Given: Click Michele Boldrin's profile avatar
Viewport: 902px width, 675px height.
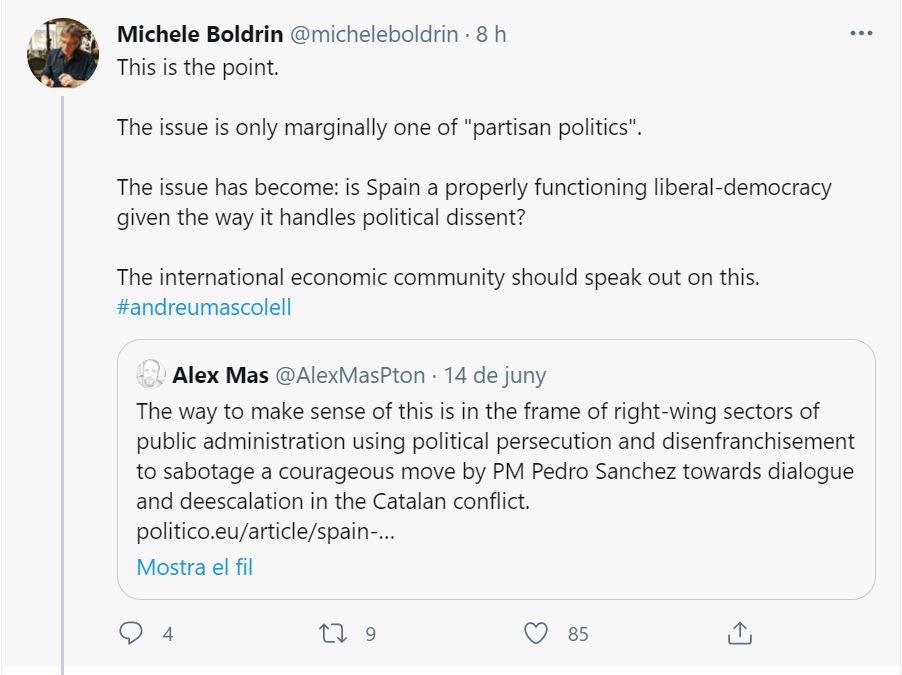Looking at the screenshot, I should pos(62,53).
